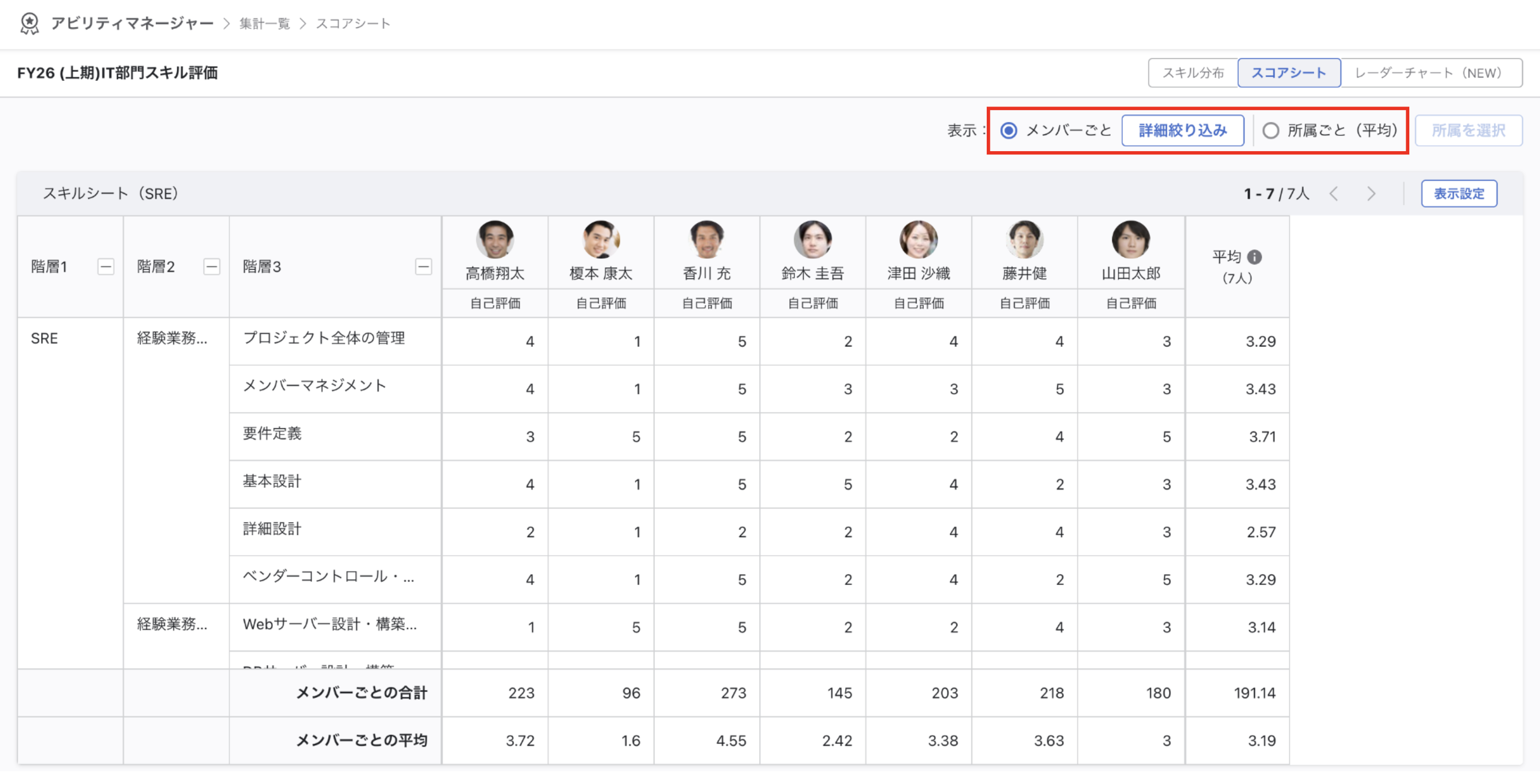This screenshot has width=1540, height=784.
Task: Select the メンバーごと radio button
Action: coord(1008,130)
